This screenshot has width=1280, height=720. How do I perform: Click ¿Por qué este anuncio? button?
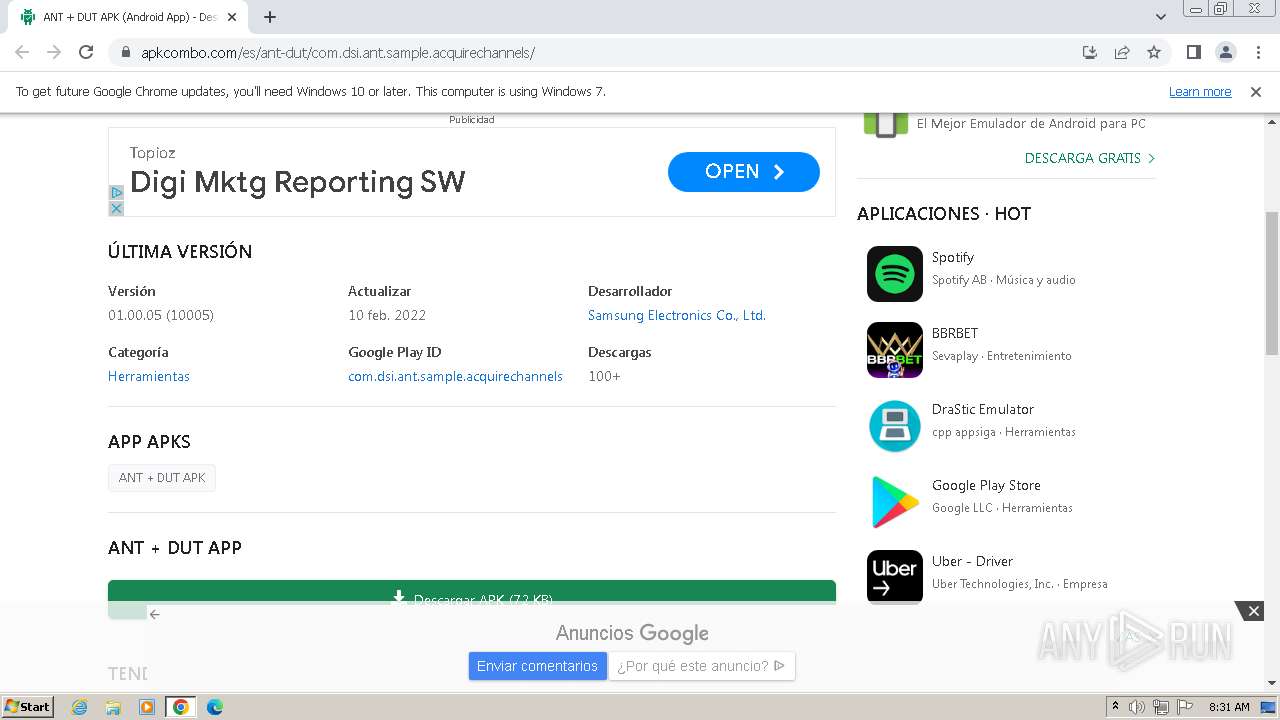coord(701,666)
